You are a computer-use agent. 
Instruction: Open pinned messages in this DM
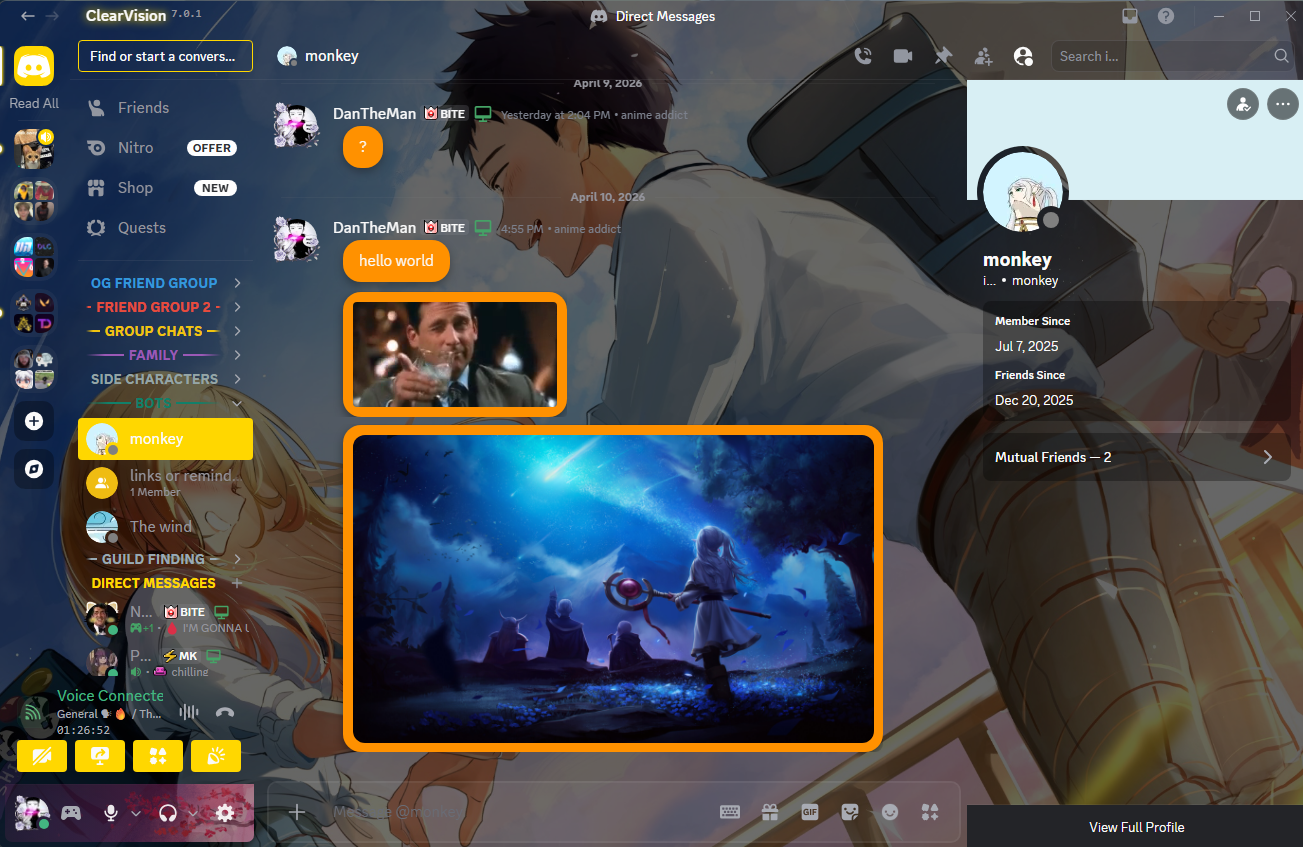click(943, 56)
